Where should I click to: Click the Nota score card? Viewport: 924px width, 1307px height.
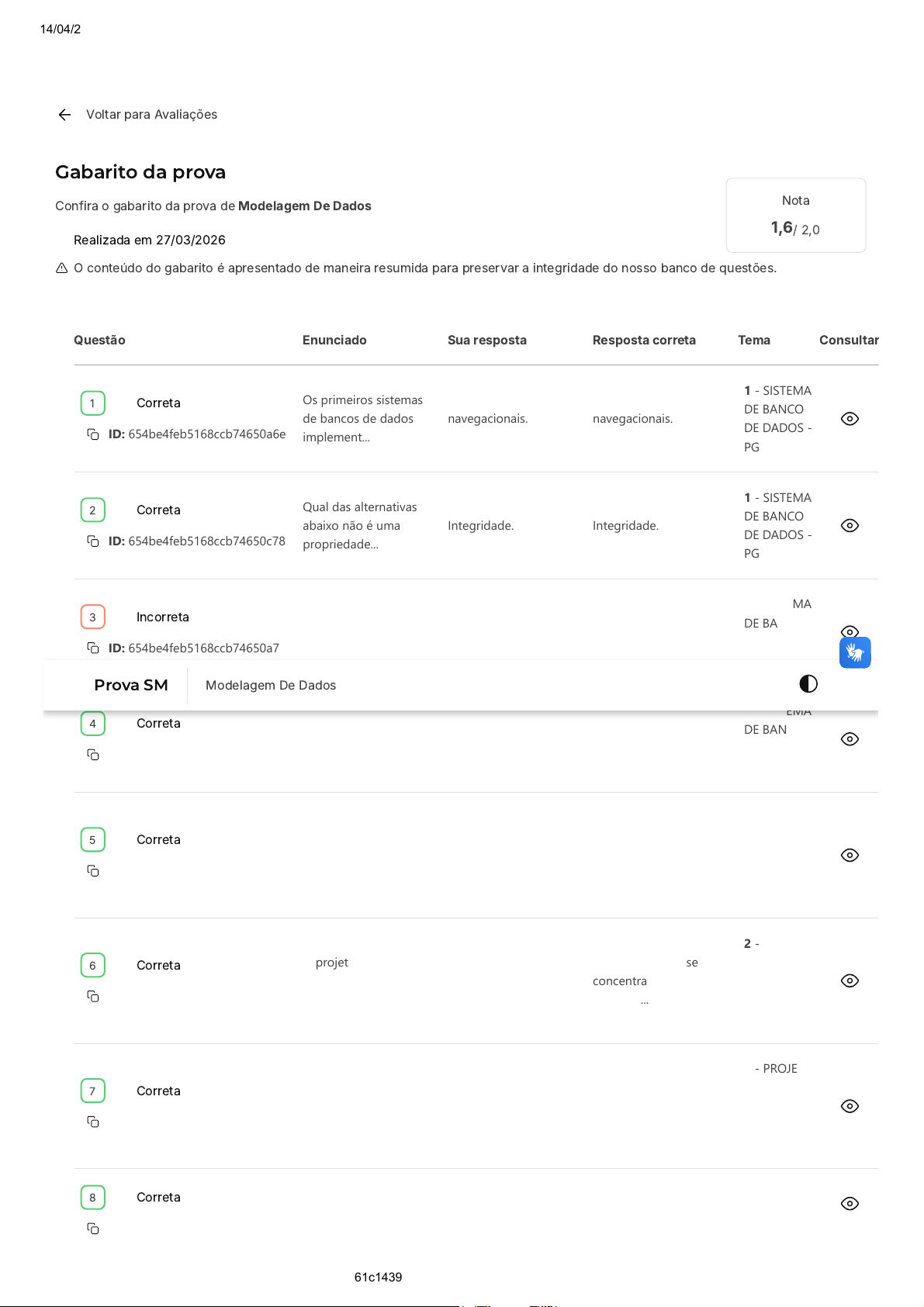[795, 216]
